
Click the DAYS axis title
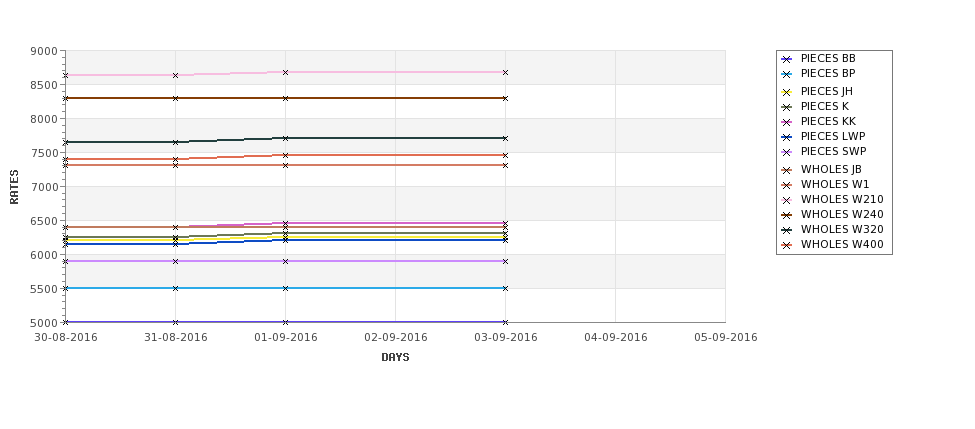(x=395, y=358)
